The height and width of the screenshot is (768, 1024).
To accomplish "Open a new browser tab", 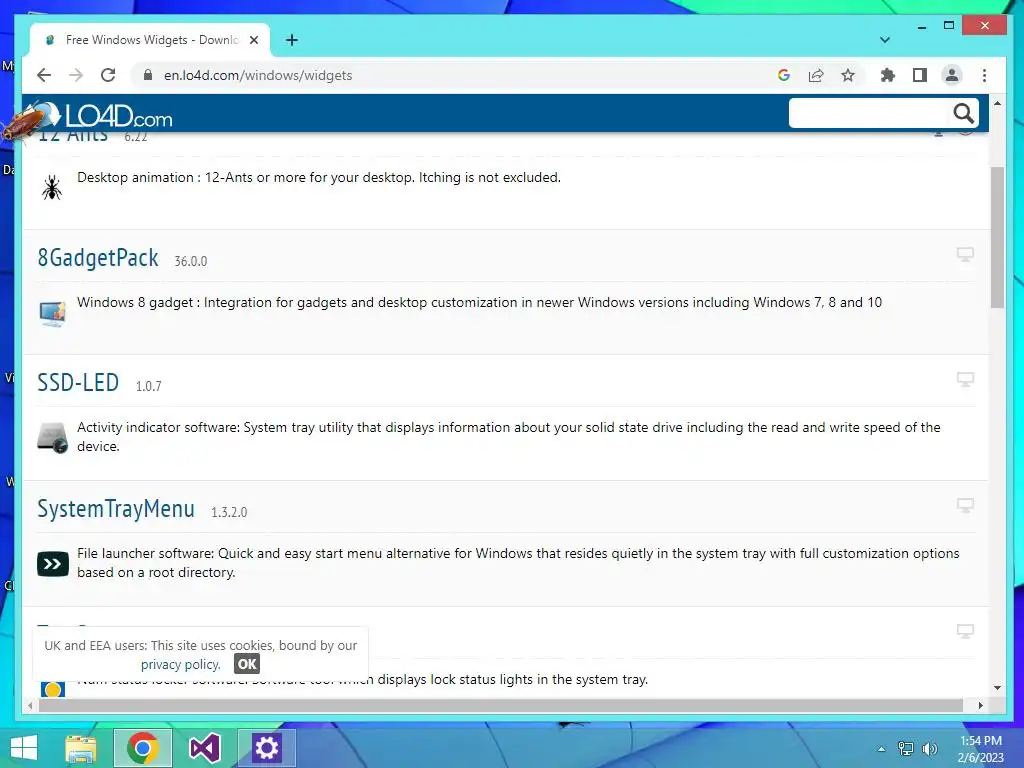I will point(292,40).
